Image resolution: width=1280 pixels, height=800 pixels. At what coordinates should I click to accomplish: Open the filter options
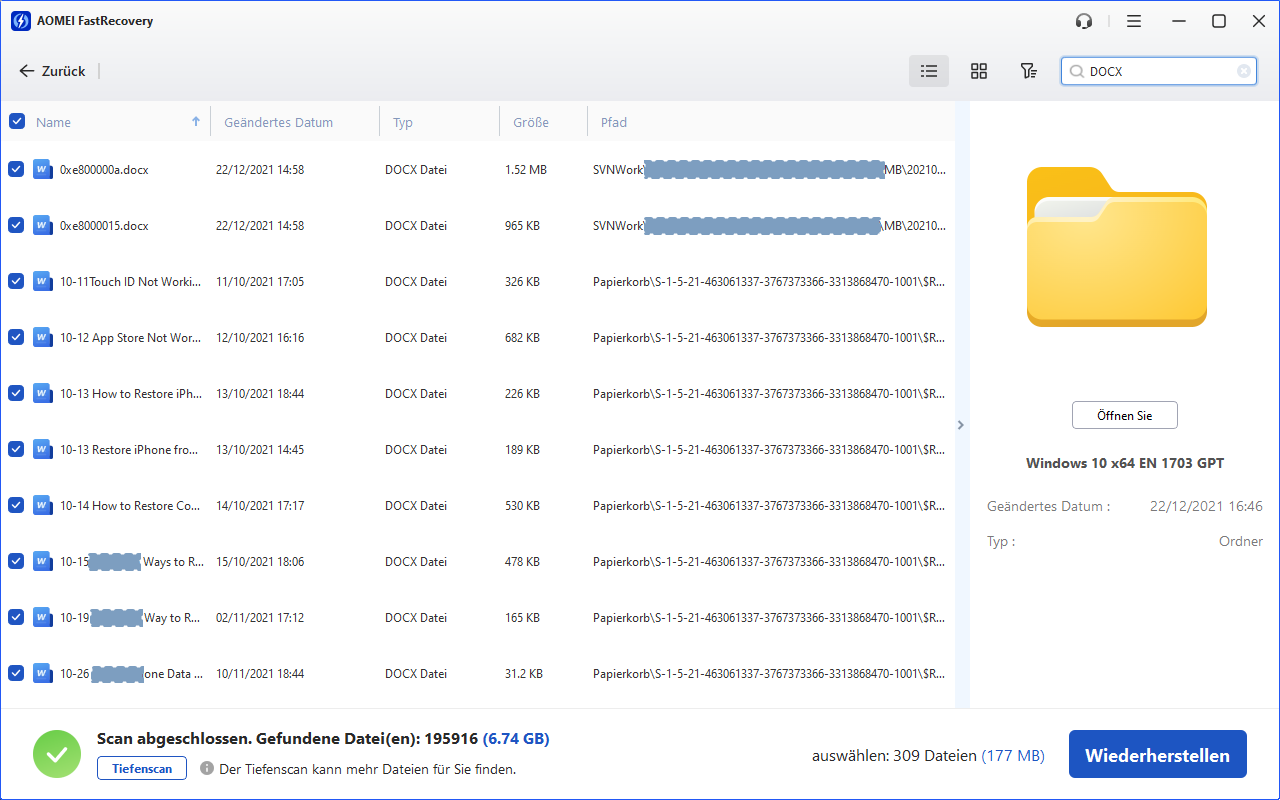pos(1028,71)
